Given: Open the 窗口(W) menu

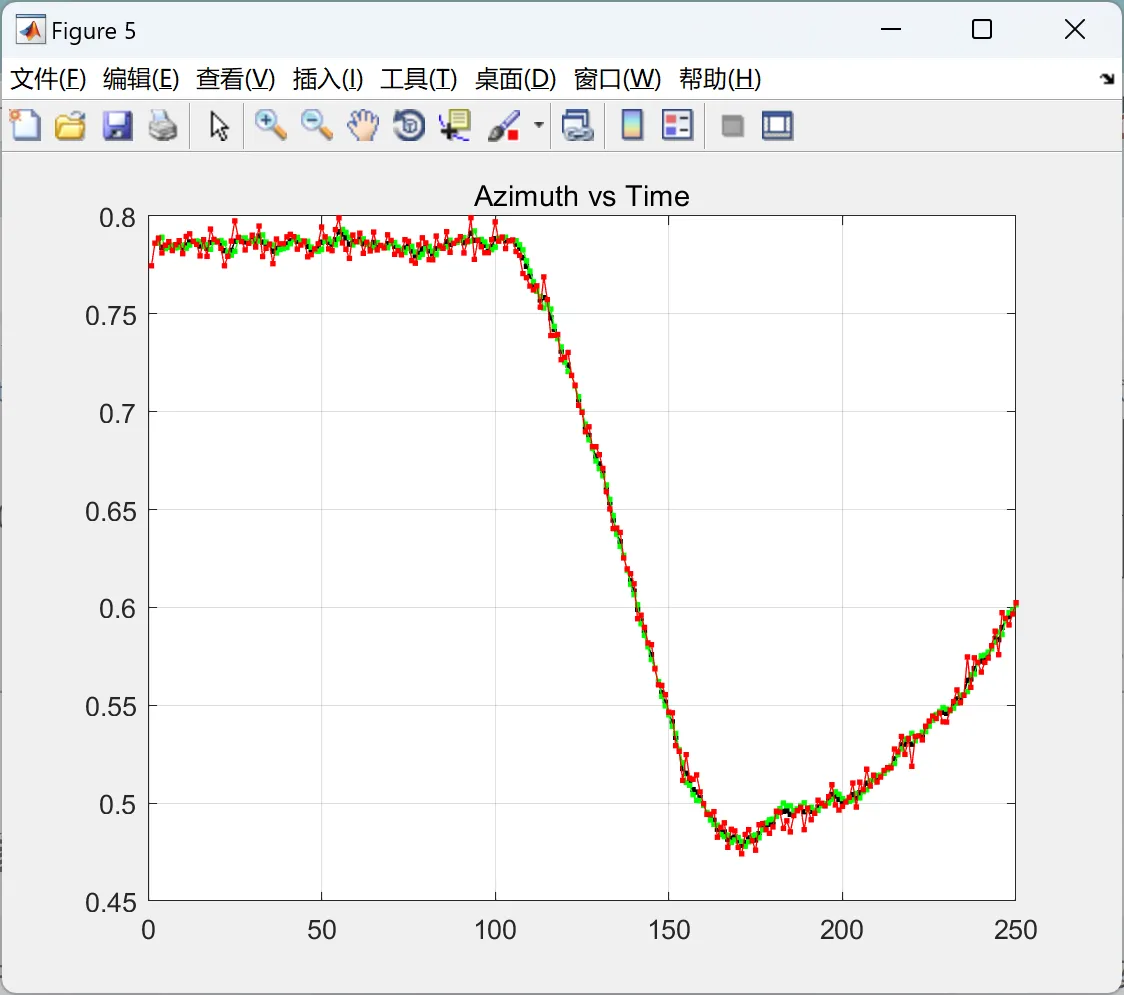Looking at the screenshot, I should click(617, 79).
